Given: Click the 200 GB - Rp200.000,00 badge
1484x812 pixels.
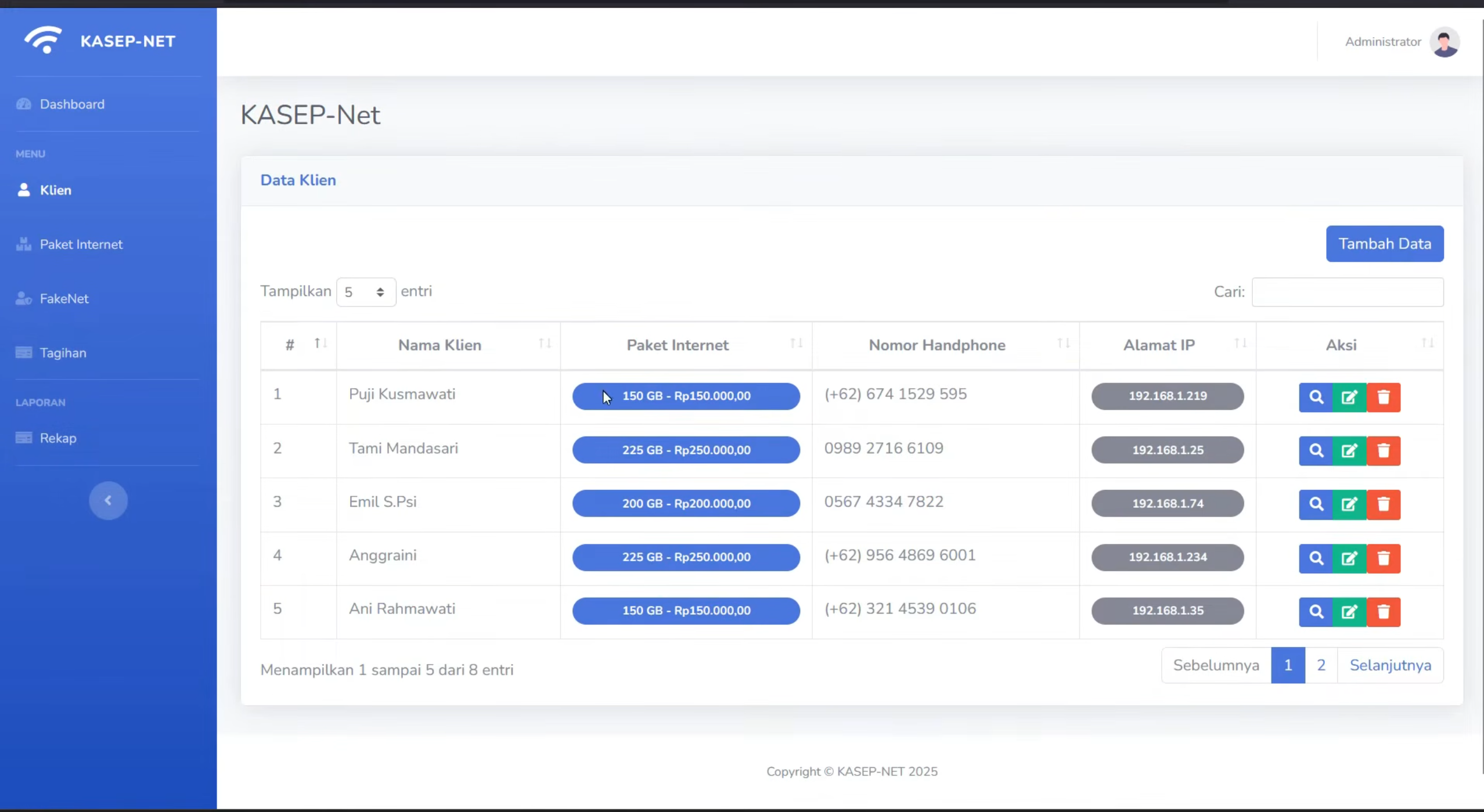Looking at the screenshot, I should click(x=686, y=503).
